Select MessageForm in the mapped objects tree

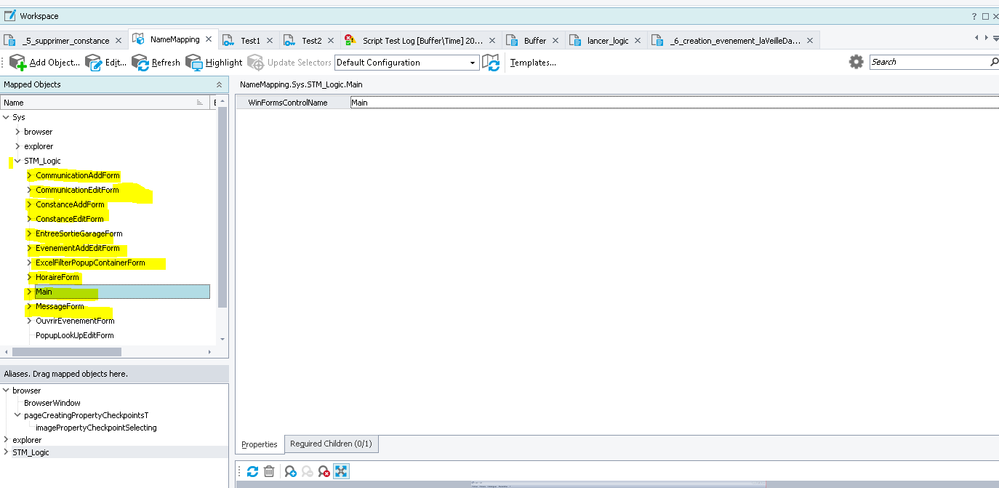60,306
